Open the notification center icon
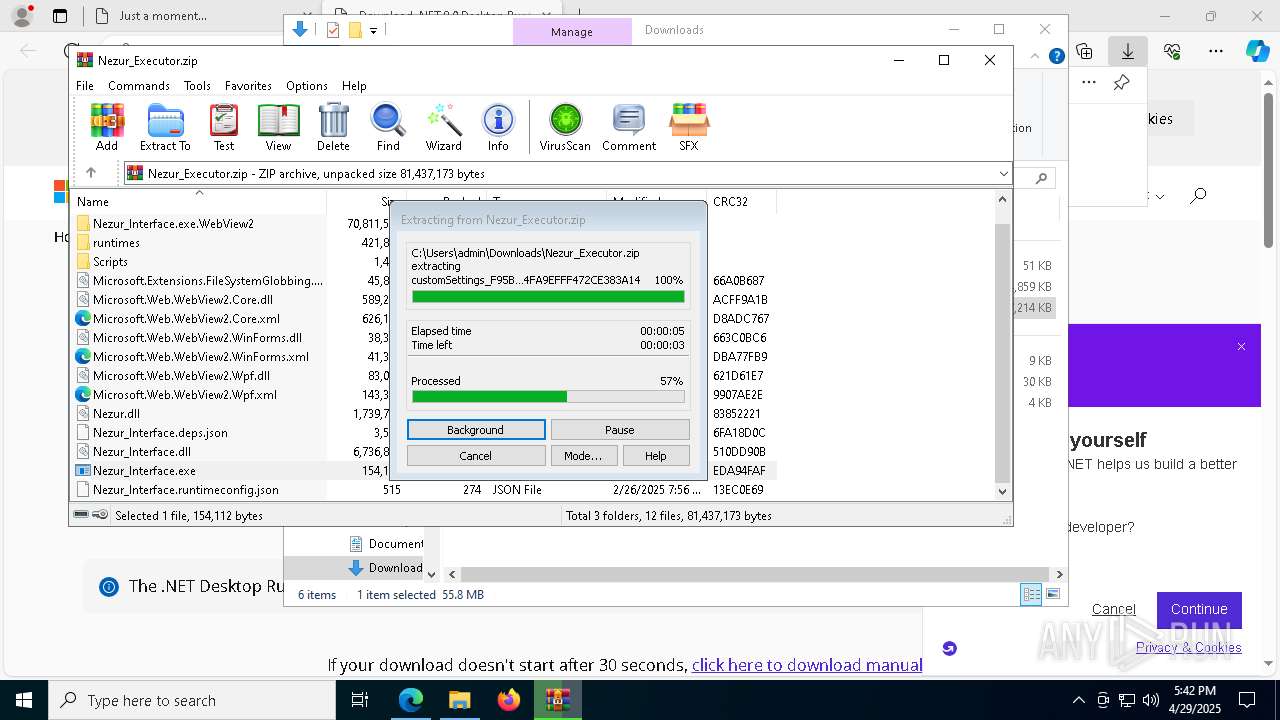Screen dimensions: 1280x720 [x=1247, y=700]
